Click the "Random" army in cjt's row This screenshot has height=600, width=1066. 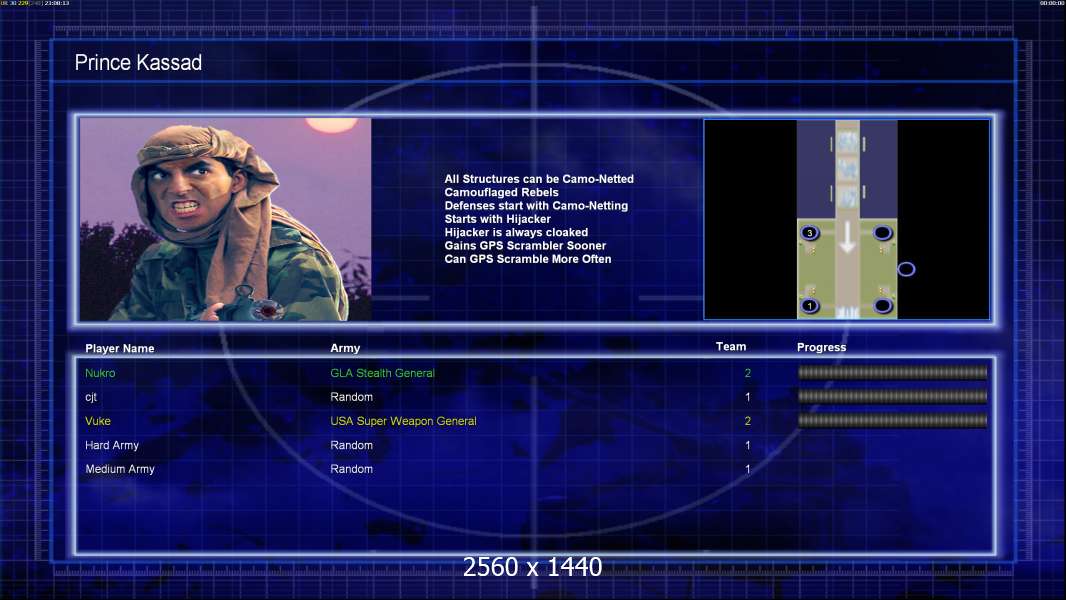point(351,397)
